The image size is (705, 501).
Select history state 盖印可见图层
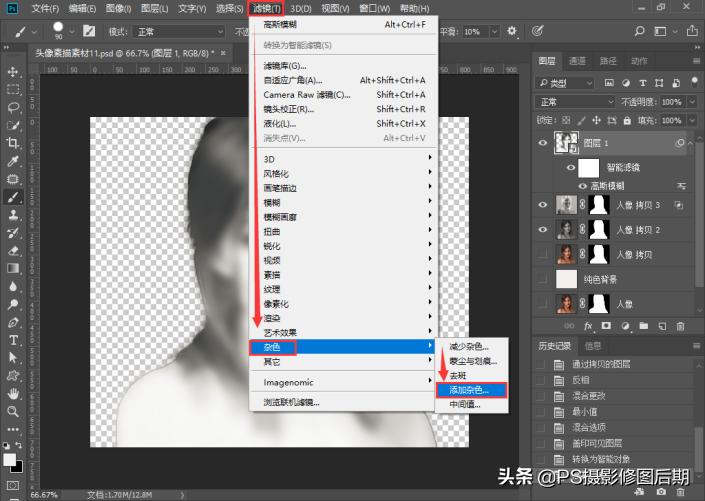point(597,443)
